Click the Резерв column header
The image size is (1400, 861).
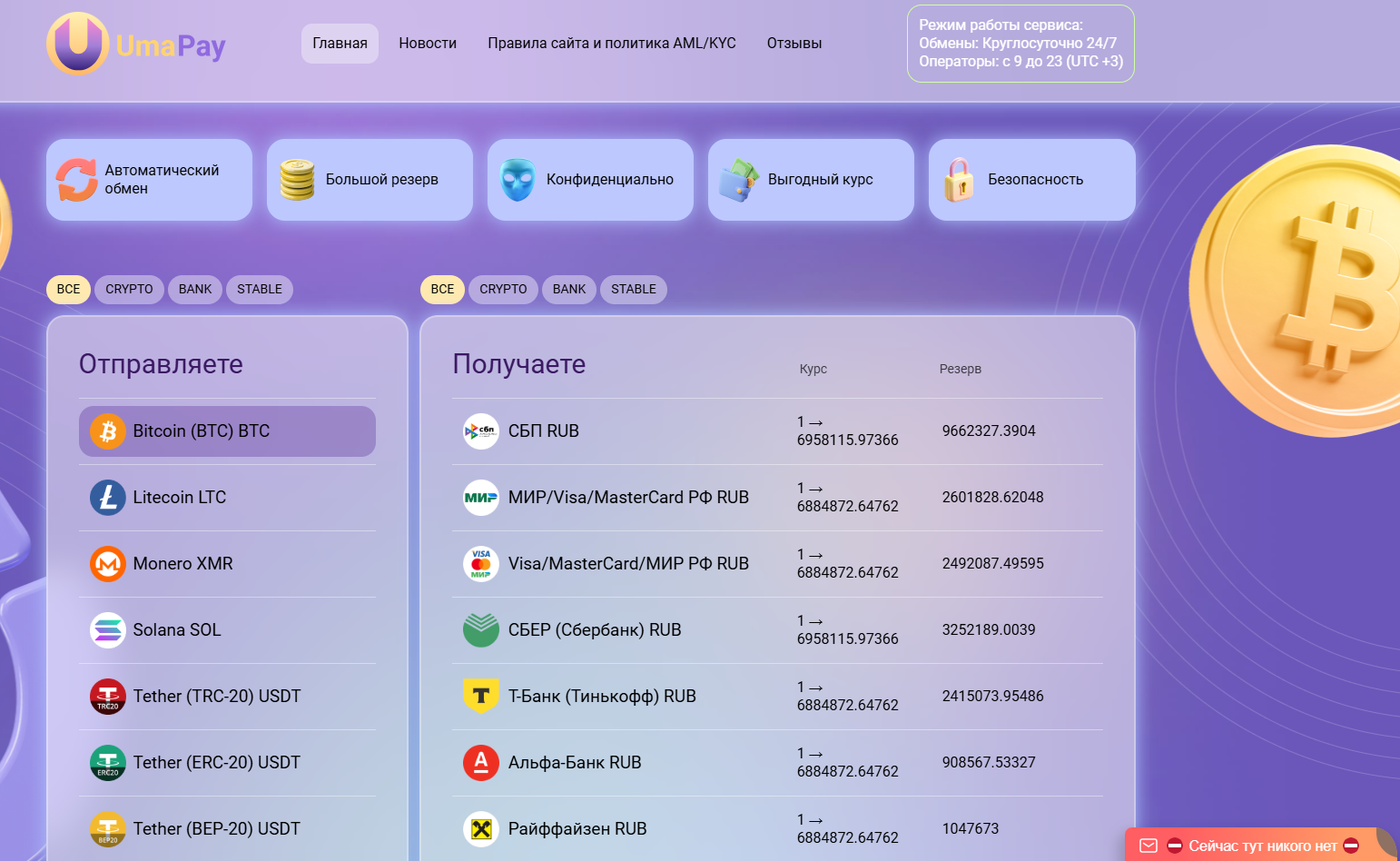(x=960, y=369)
